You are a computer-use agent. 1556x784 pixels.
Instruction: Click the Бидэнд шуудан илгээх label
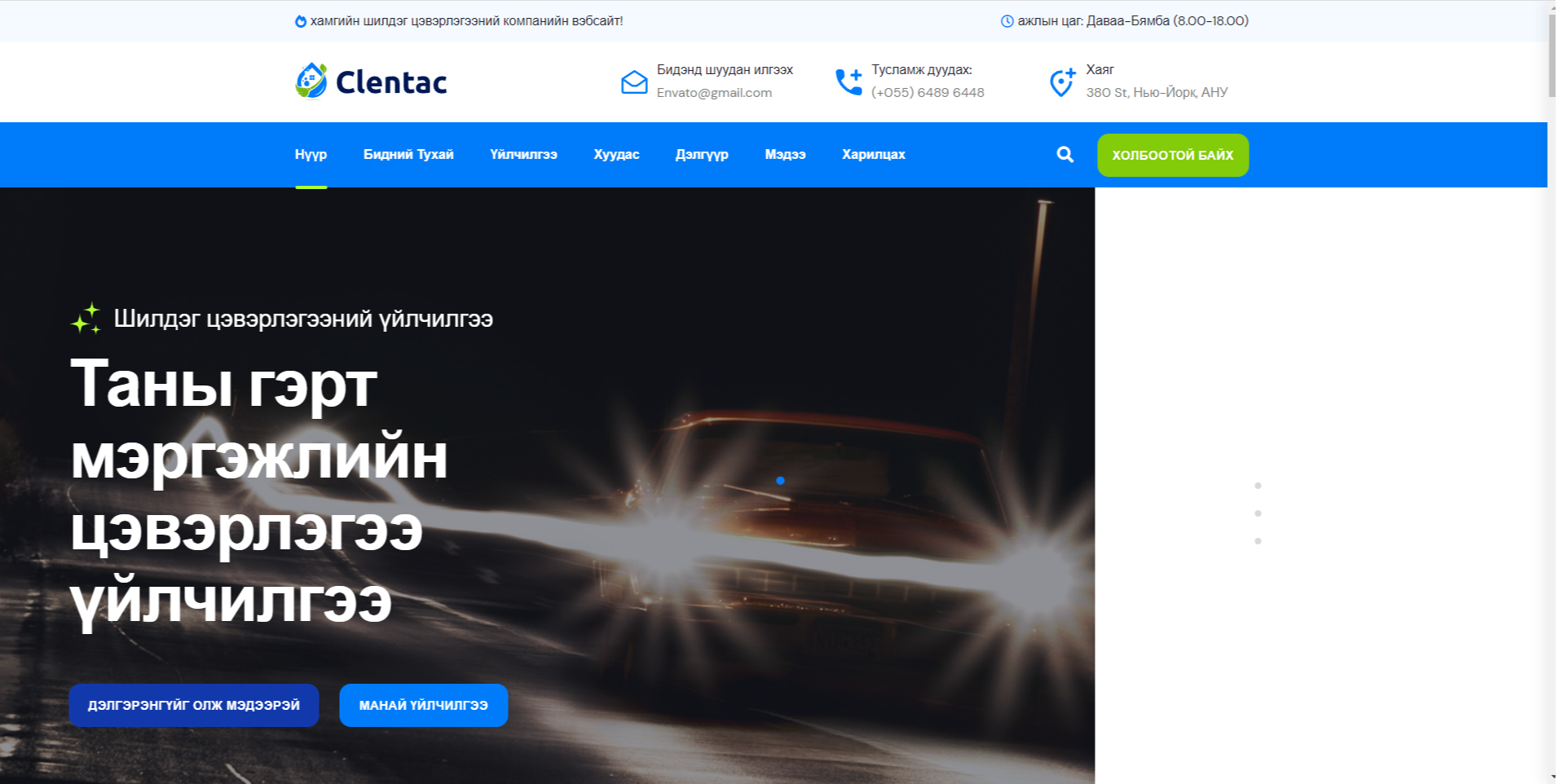(725, 70)
